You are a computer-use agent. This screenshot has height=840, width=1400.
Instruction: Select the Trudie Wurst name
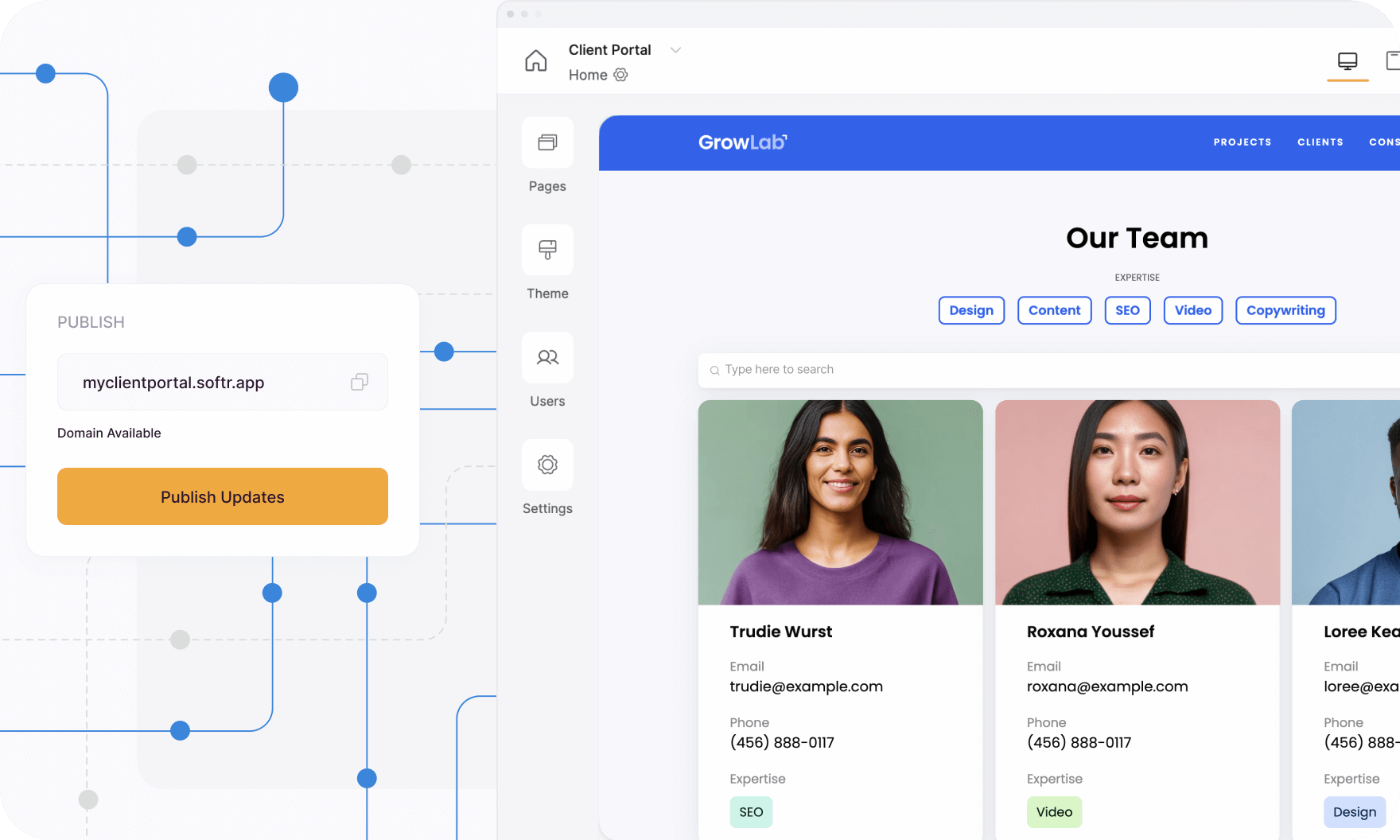coord(781,632)
